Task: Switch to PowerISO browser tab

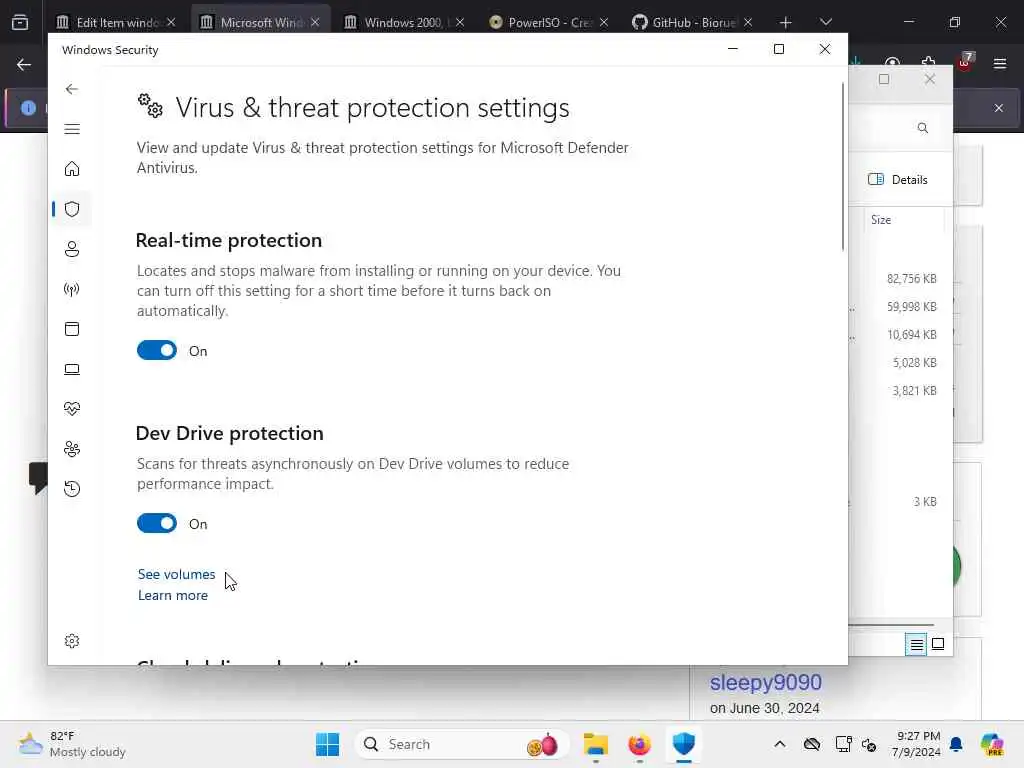Action: [x=549, y=22]
